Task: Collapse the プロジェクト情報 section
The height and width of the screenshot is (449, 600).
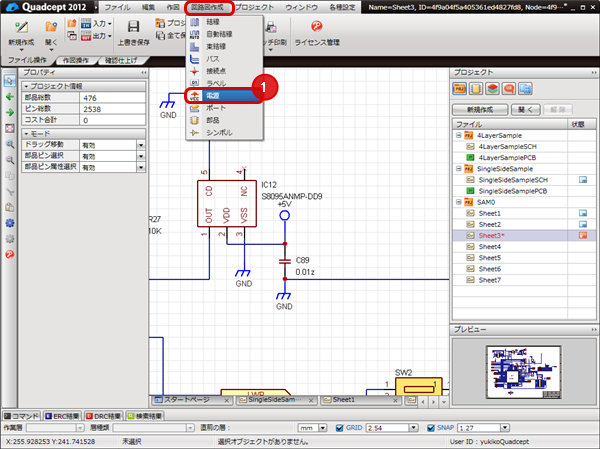Action: pos(26,86)
